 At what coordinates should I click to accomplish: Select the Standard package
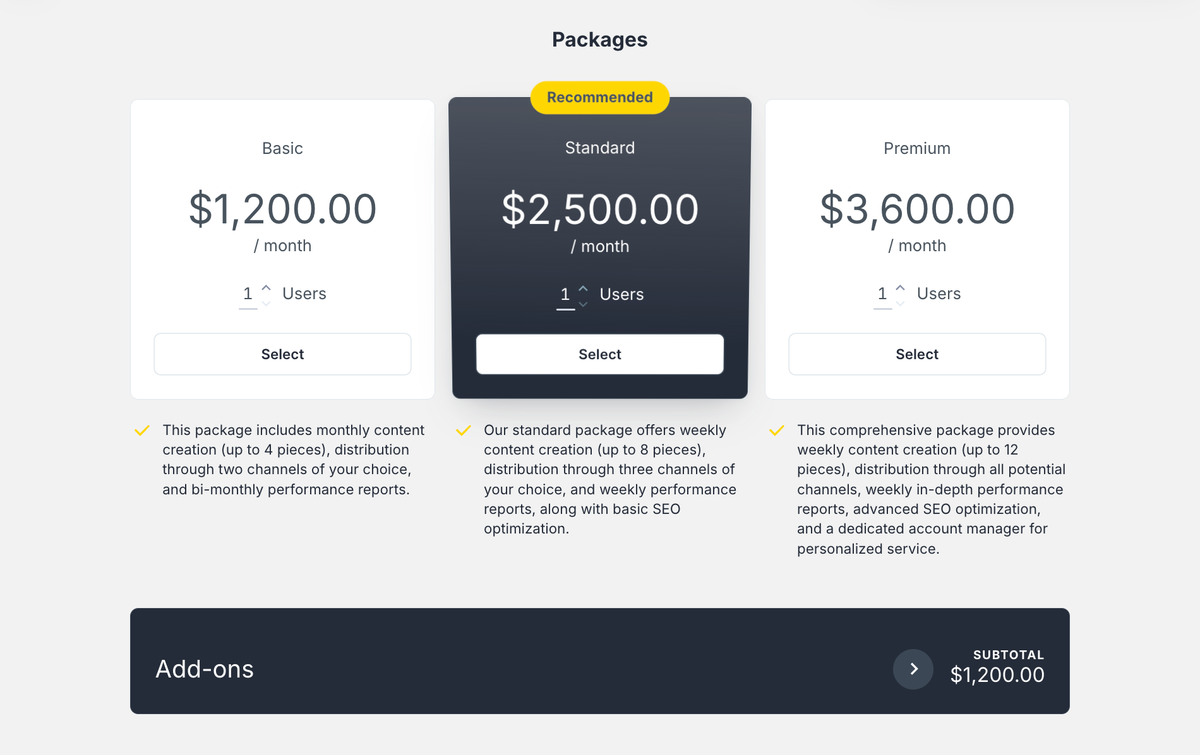599,354
